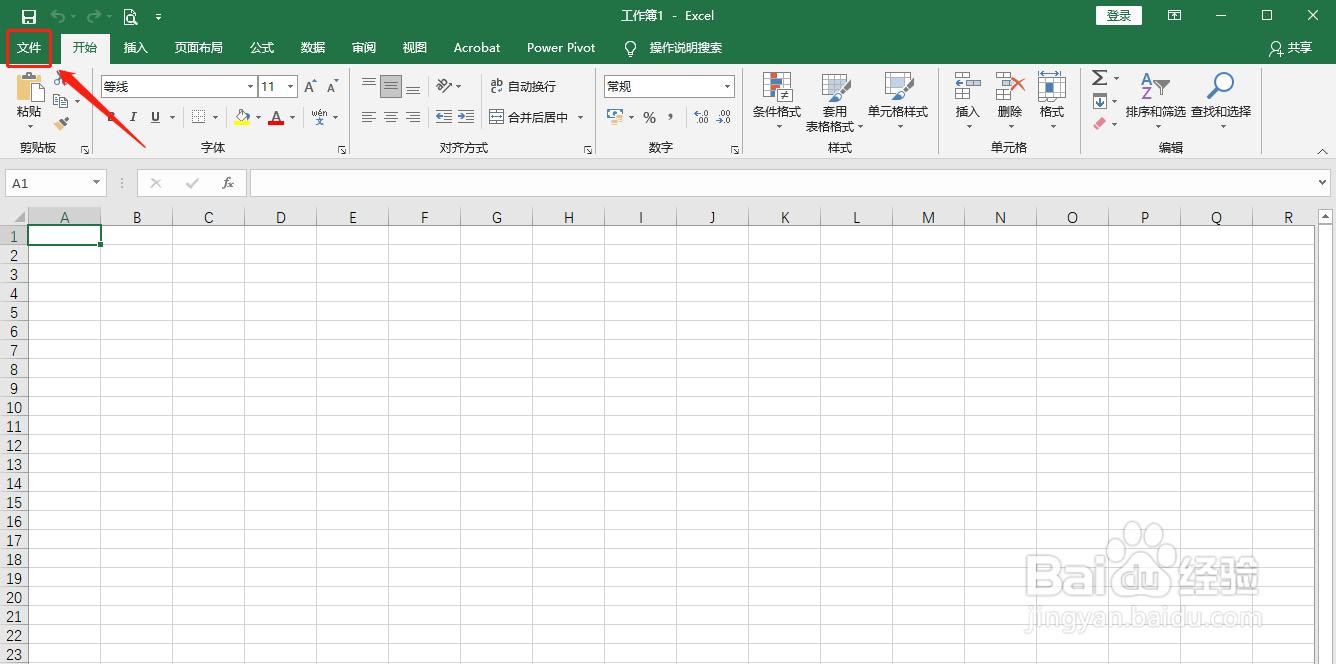Toggle Bold formatting
Image resolution: width=1336 pixels, height=664 pixels.
(111, 117)
